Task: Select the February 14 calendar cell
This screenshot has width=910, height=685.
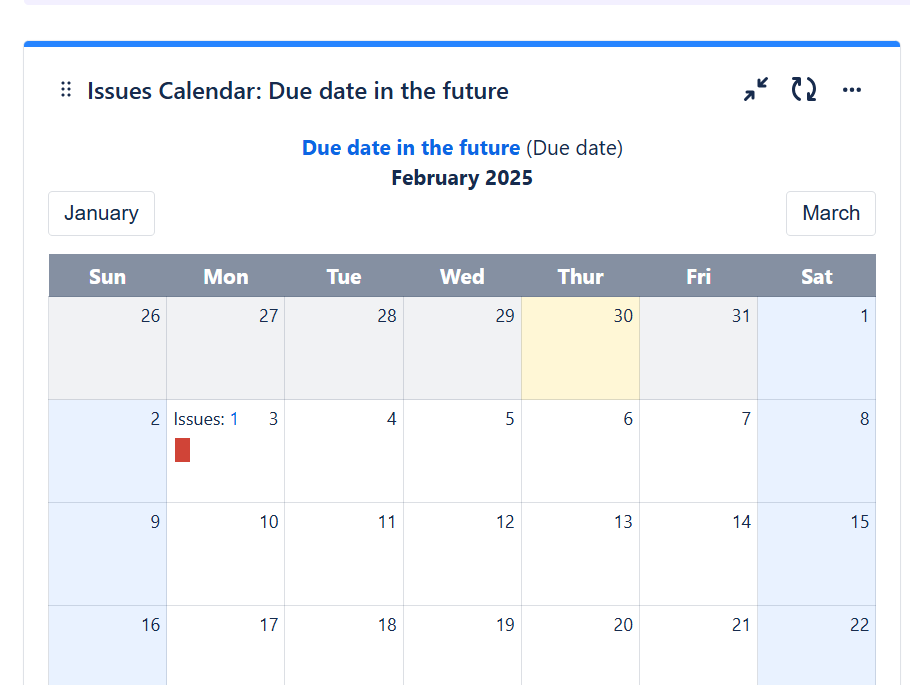Action: (698, 554)
